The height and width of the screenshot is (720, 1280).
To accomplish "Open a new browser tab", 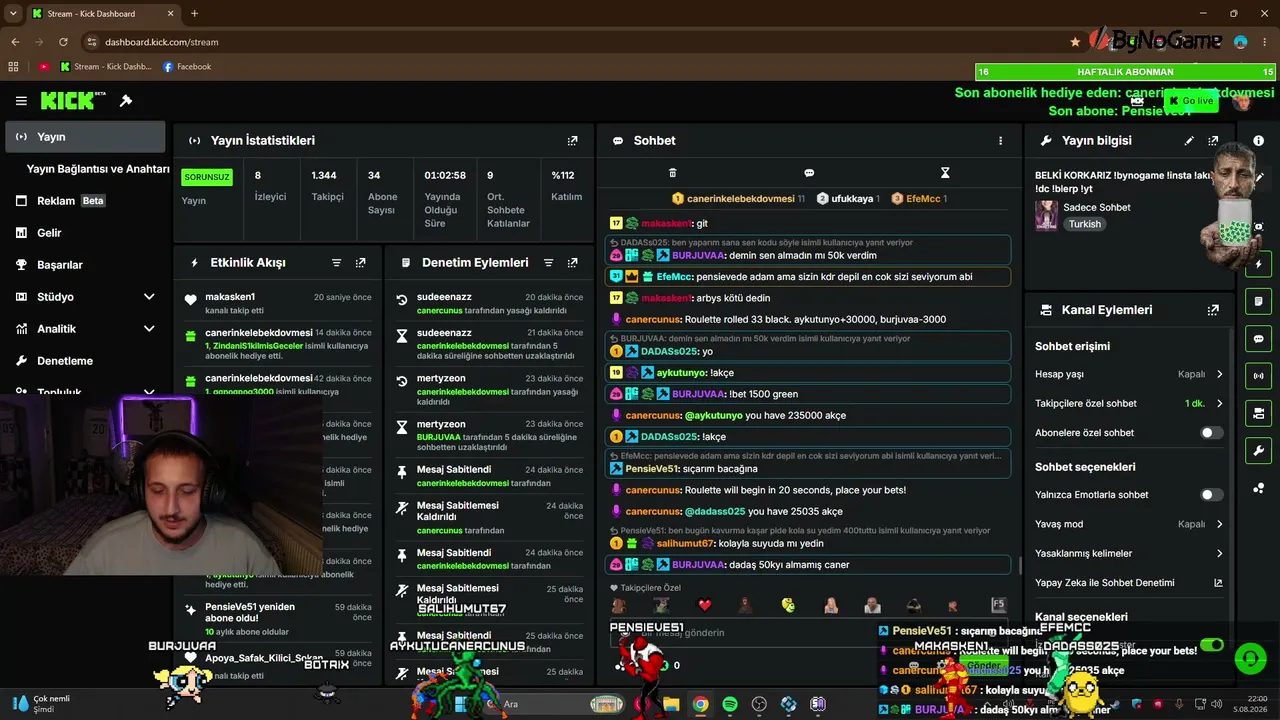I will pos(194,14).
